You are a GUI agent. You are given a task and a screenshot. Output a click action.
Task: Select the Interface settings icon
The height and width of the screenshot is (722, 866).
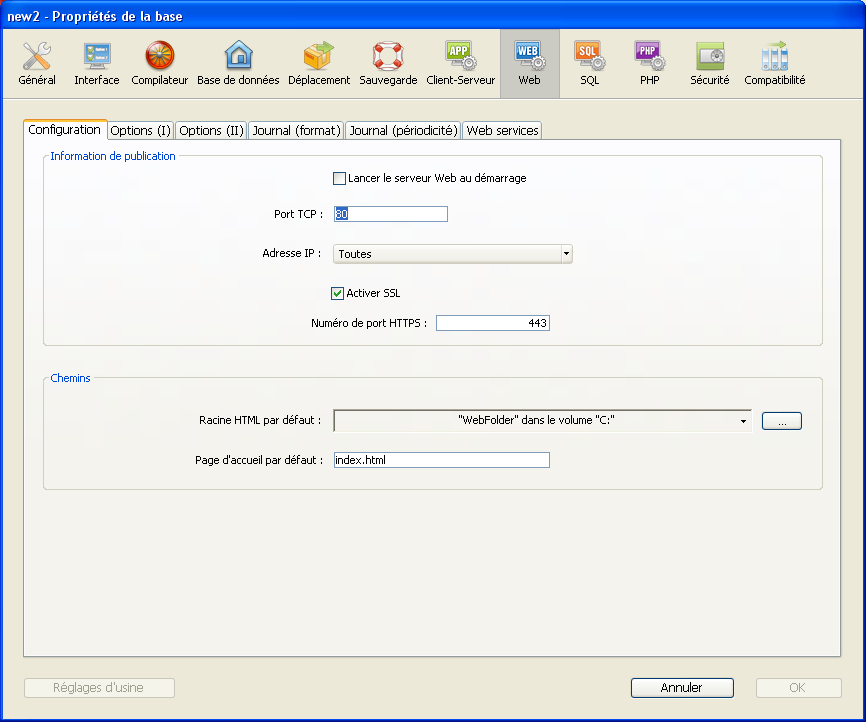coord(96,63)
